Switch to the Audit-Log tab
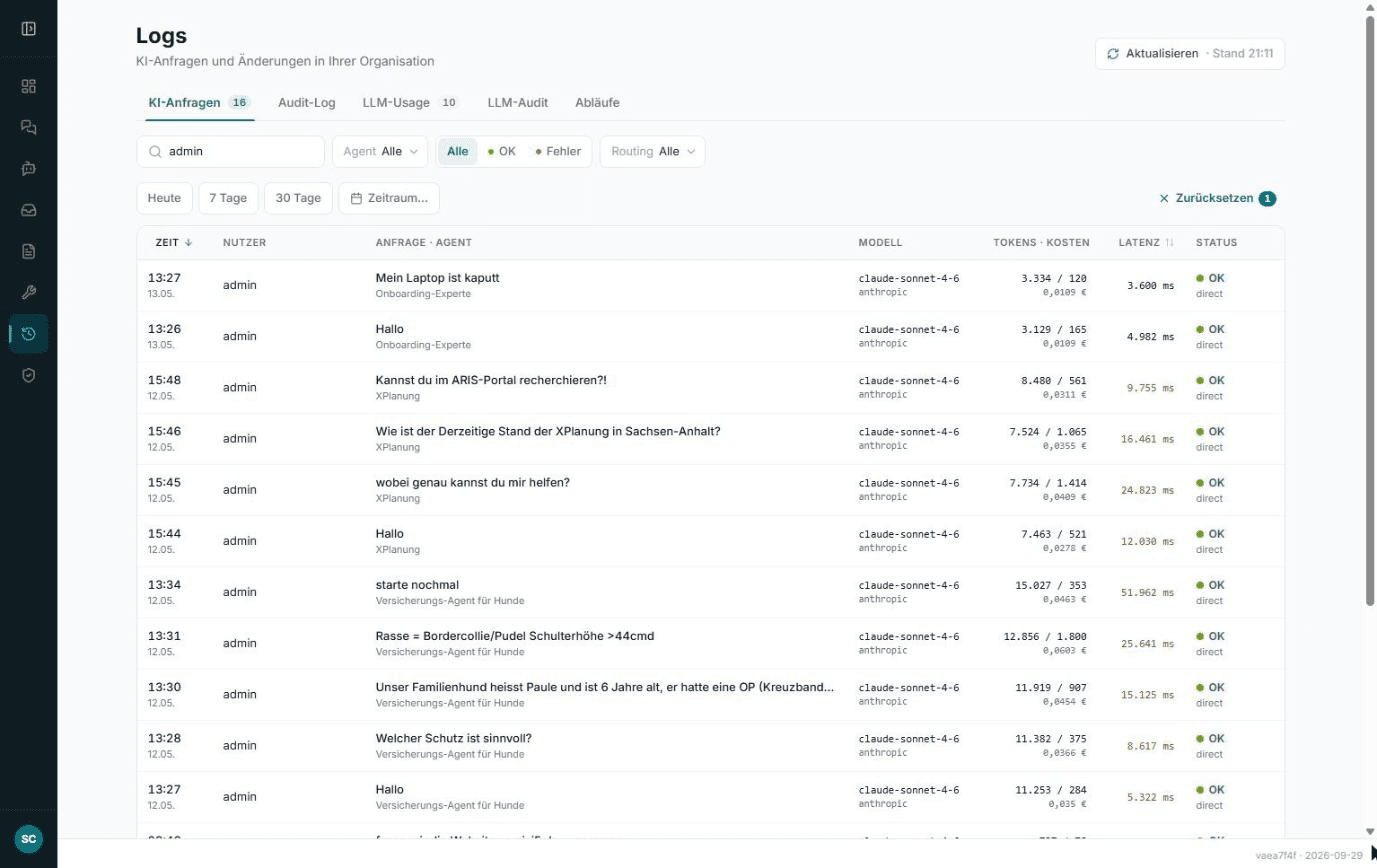 [307, 103]
